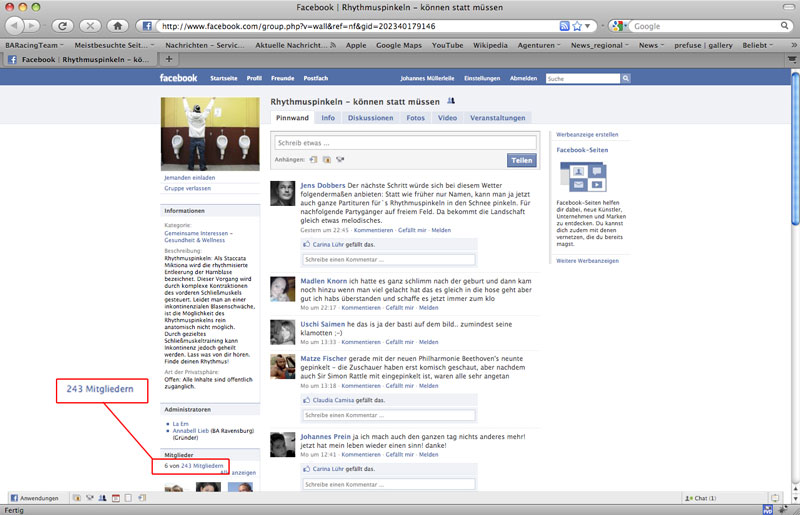Click the calendar events icon in bottom bar
This screenshot has width=800, height=515.
pos(116,498)
